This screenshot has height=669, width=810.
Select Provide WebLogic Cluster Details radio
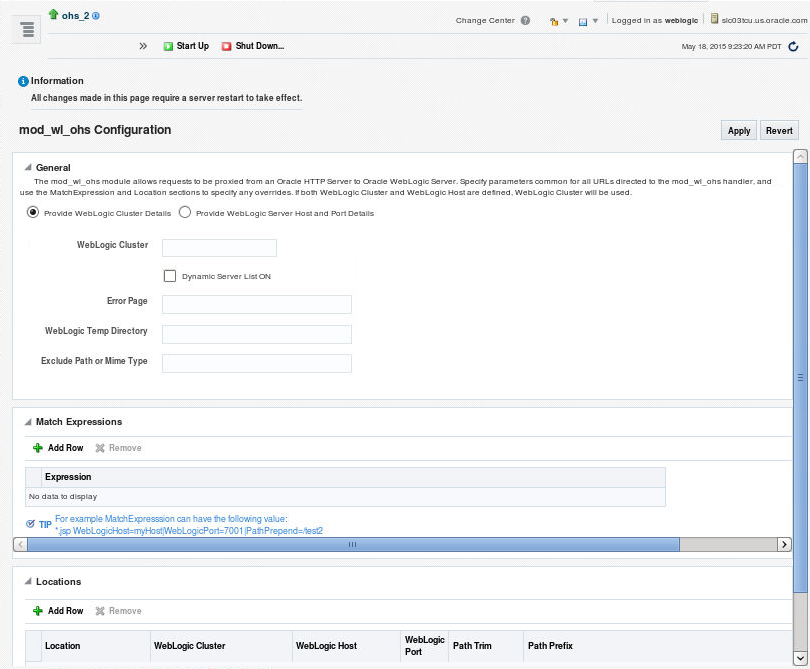[33, 212]
